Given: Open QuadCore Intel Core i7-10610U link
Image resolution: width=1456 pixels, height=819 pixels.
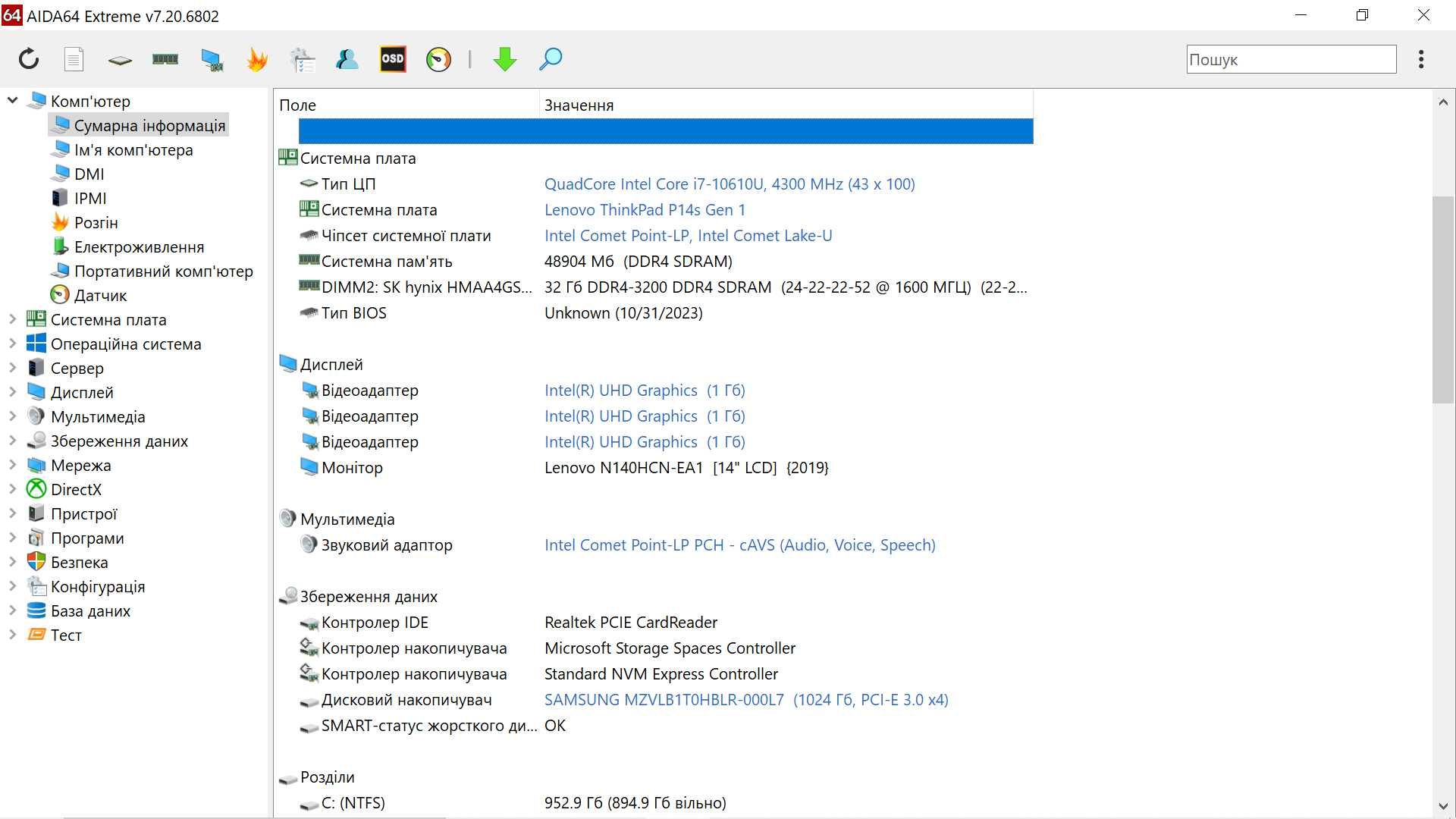Looking at the screenshot, I should 730,184.
